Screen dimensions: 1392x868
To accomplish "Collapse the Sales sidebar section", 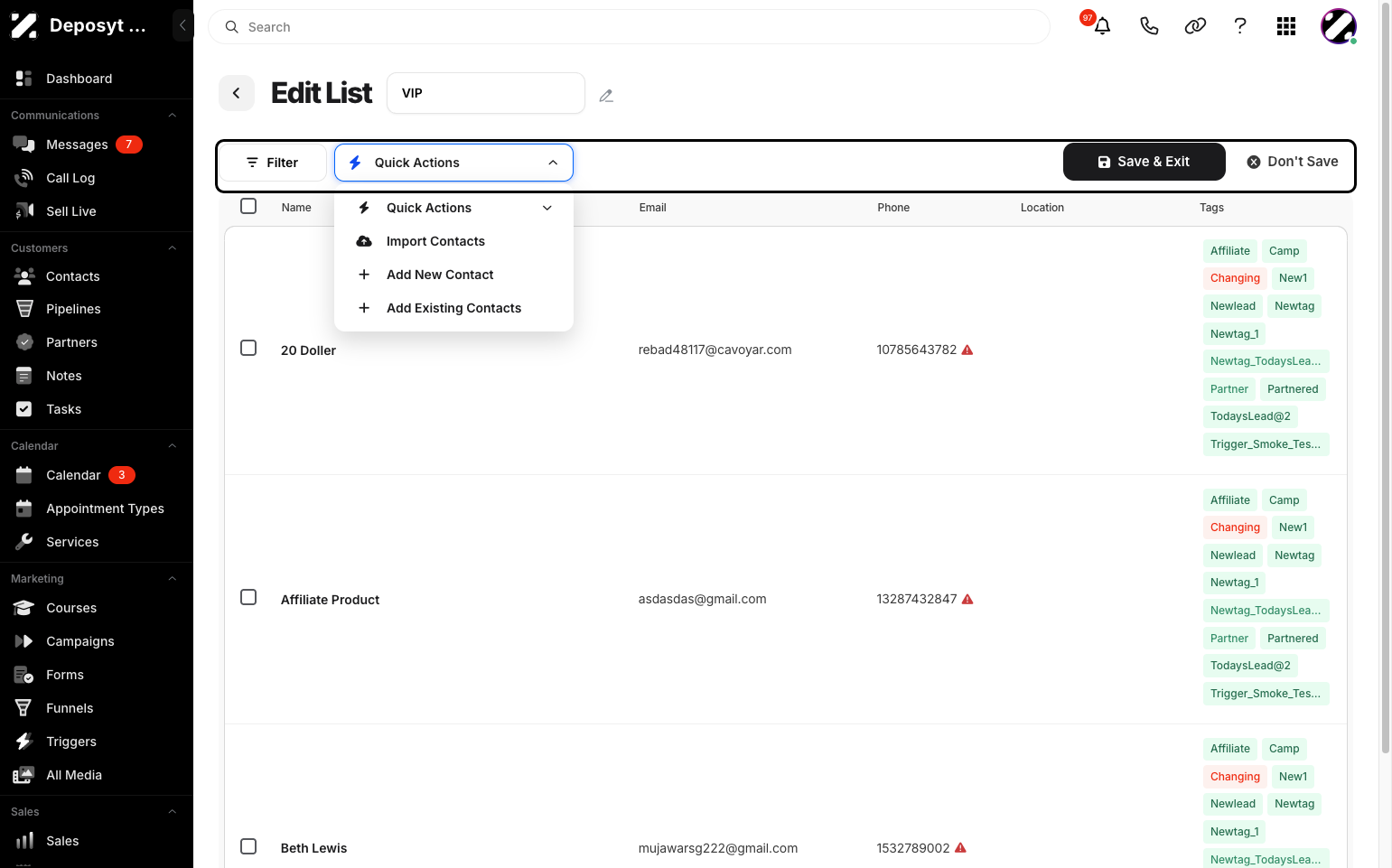I will point(172,812).
